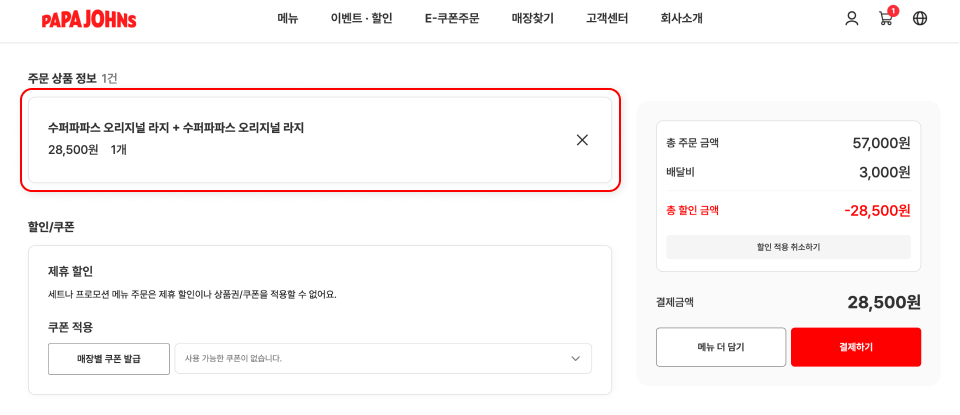Expand the coupon selection dropdown
Screen dimensions: 960x415
[382, 359]
